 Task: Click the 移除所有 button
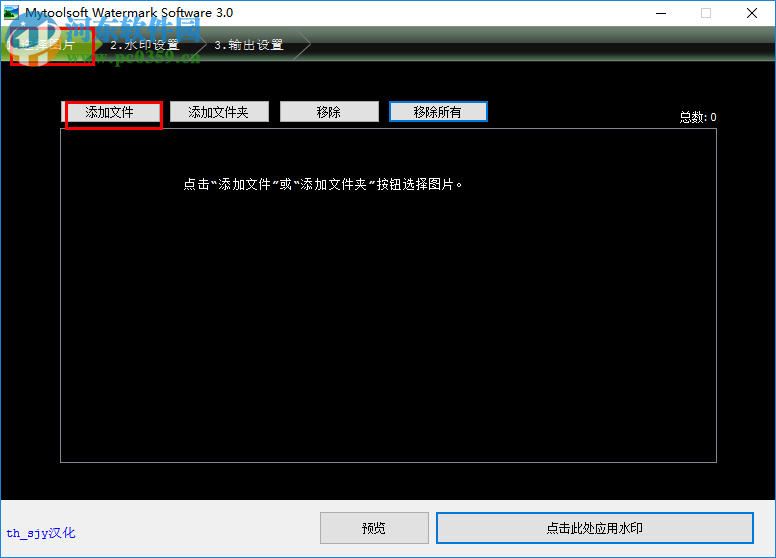coord(438,112)
